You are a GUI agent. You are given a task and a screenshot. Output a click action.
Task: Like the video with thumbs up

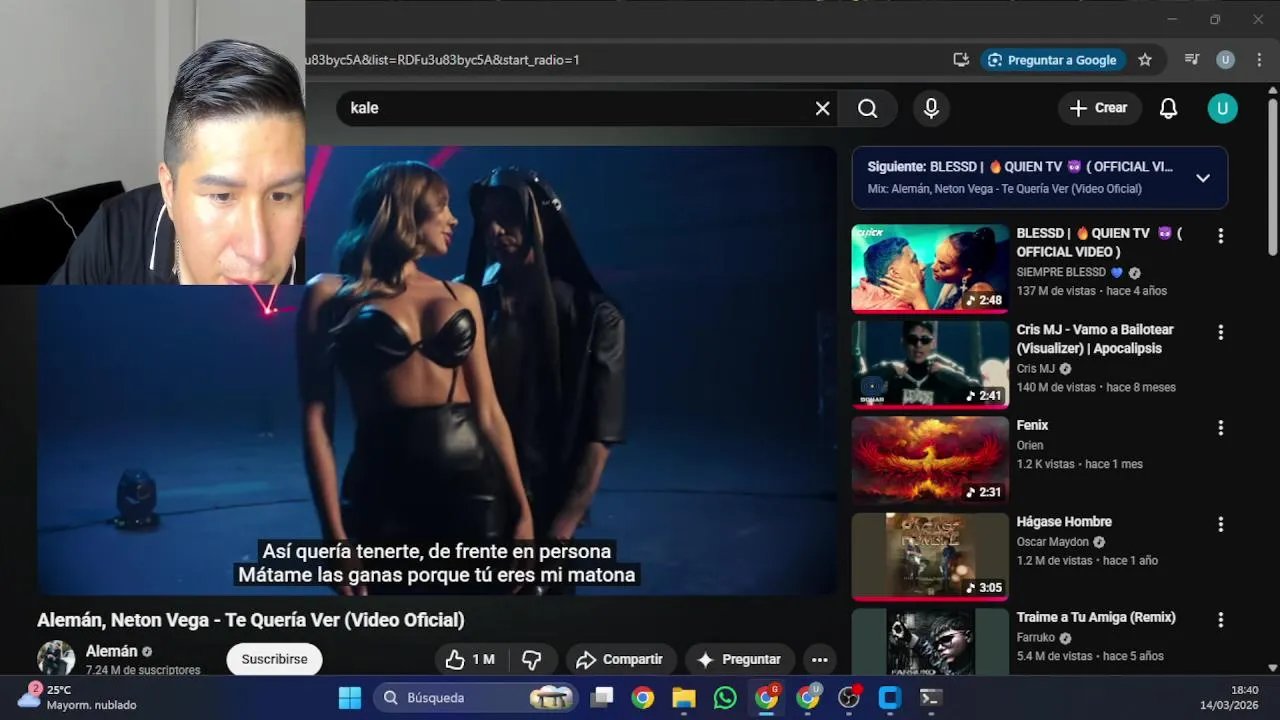470,659
